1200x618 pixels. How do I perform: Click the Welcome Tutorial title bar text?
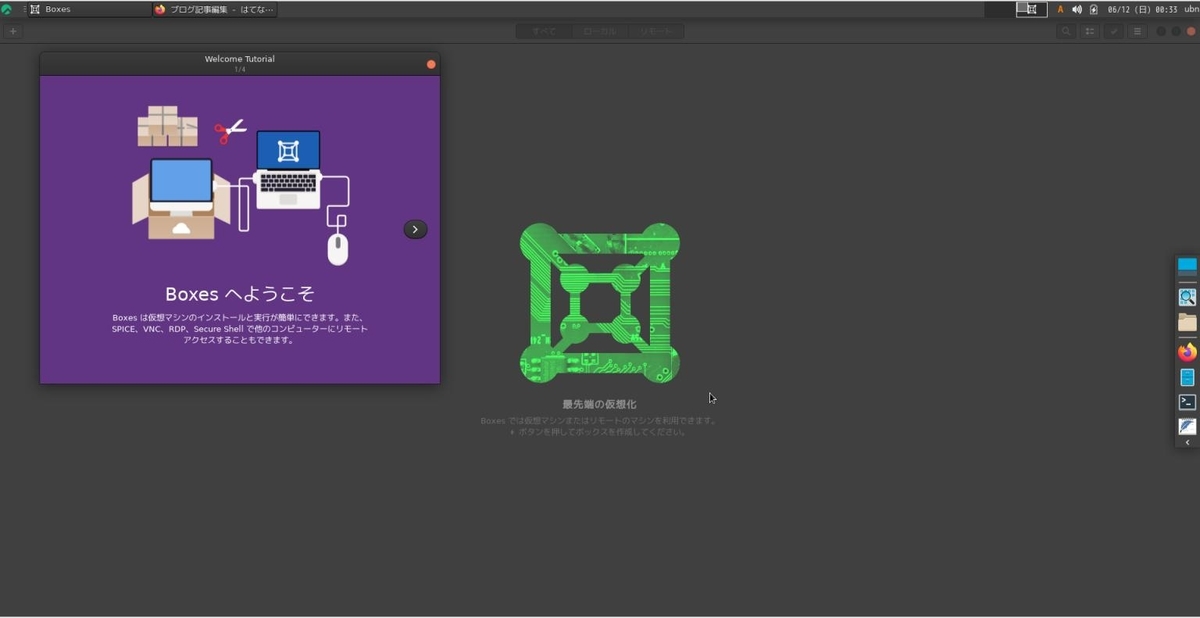pos(240,59)
